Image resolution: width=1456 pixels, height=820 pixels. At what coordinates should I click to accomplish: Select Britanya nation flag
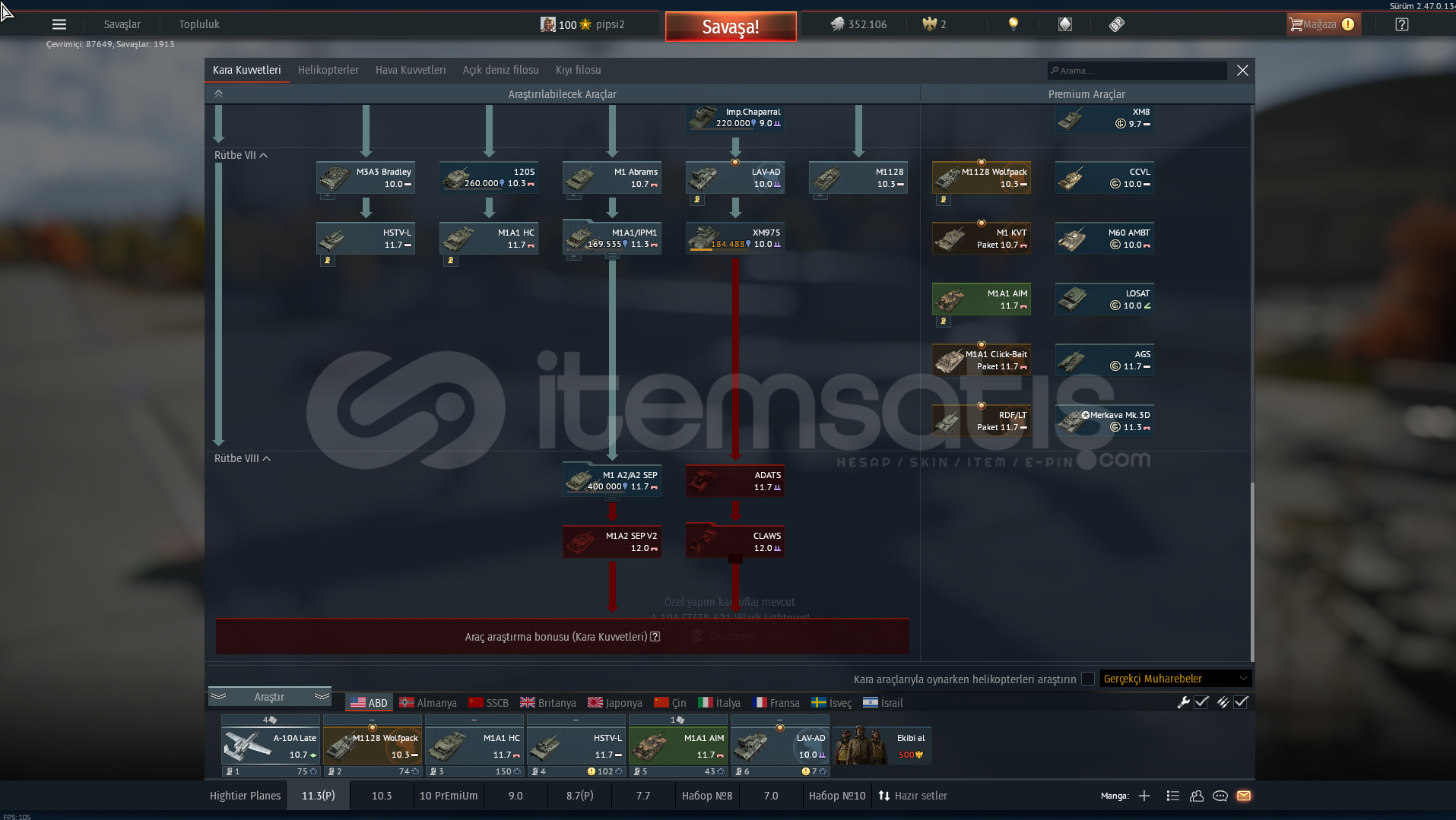[548, 703]
